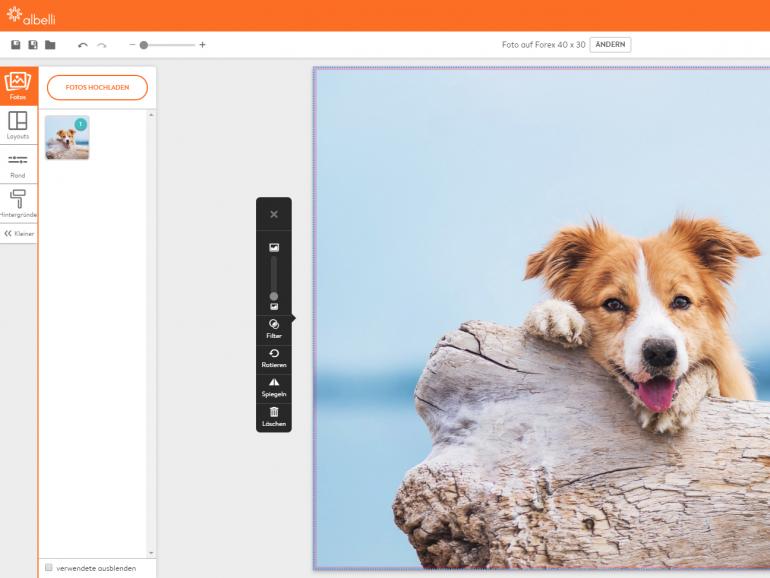Screen dimensions: 770x578
Task: Click the first save disk icon
Action: point(16,45)
